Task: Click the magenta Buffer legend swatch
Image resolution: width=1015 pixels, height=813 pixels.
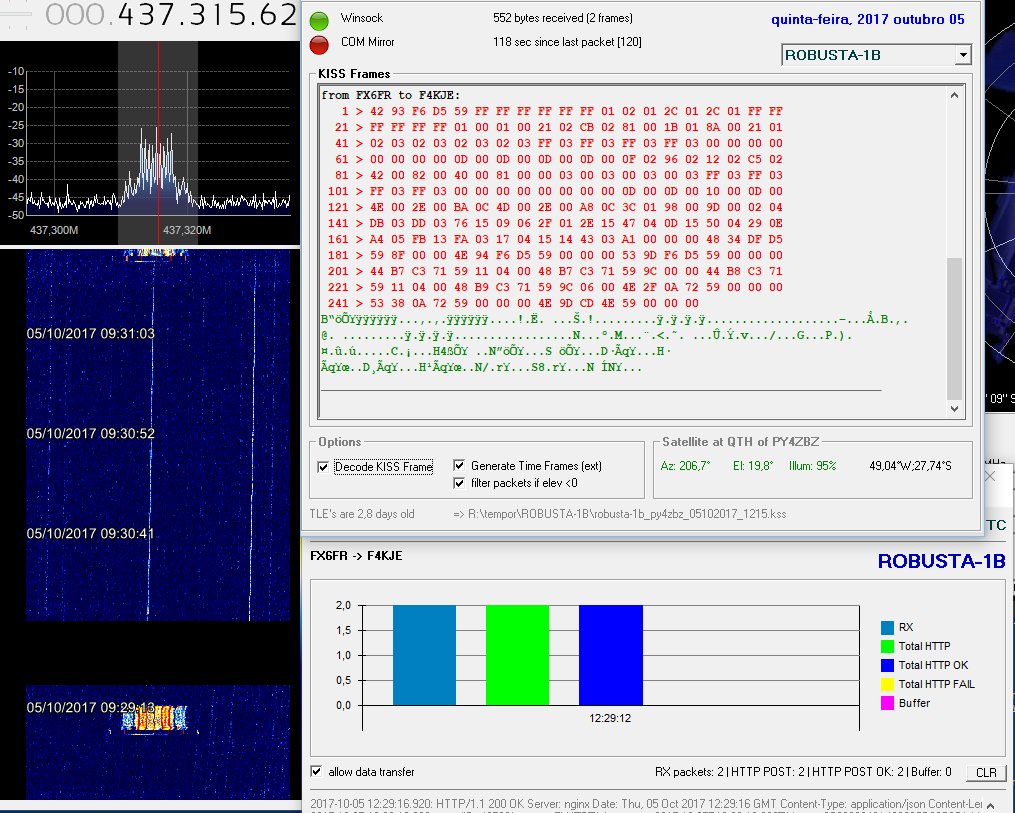Action: coord(886,703)
